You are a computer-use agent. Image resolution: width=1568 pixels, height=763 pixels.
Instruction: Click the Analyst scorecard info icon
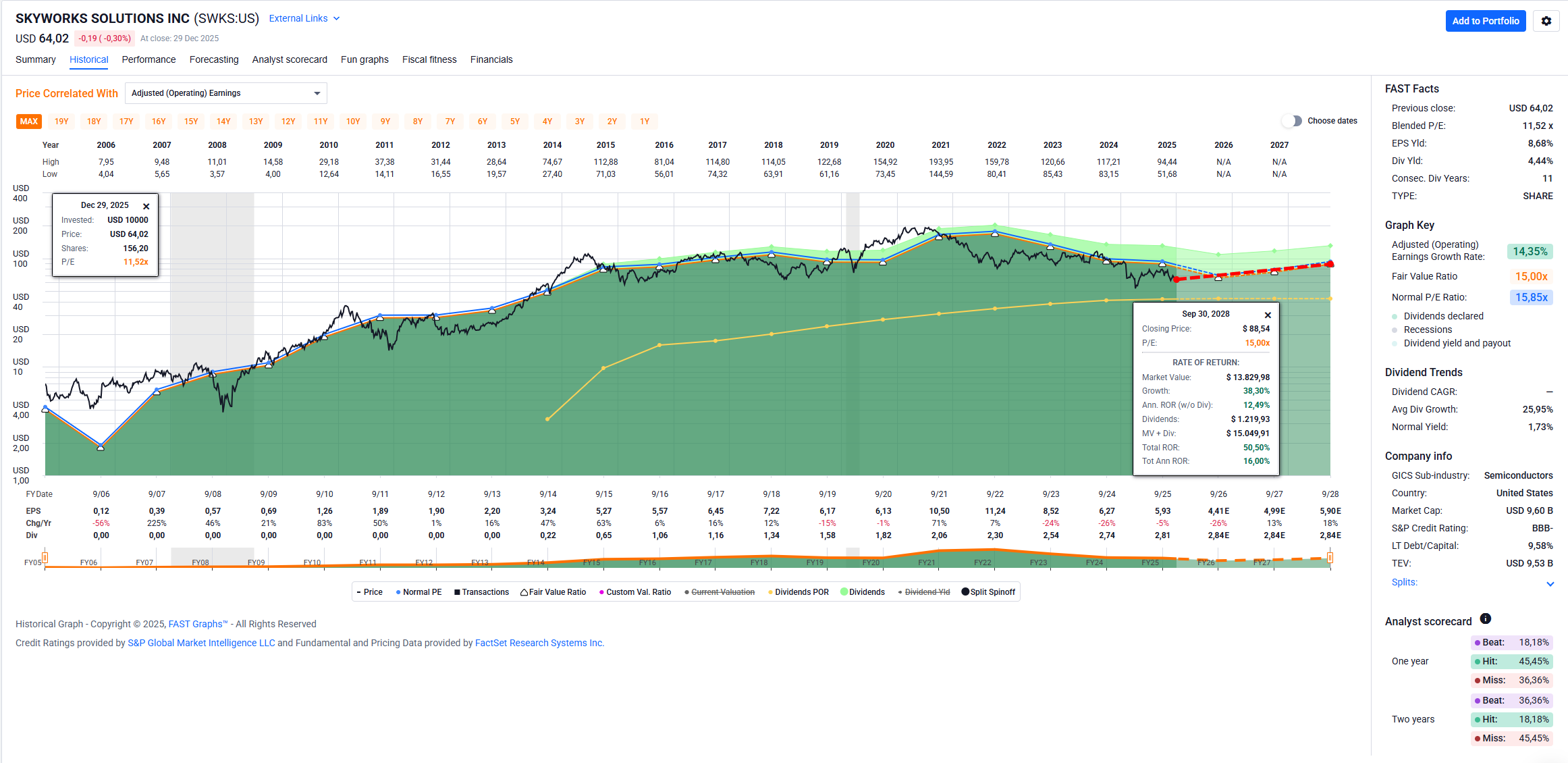(x=1486, y=619)
